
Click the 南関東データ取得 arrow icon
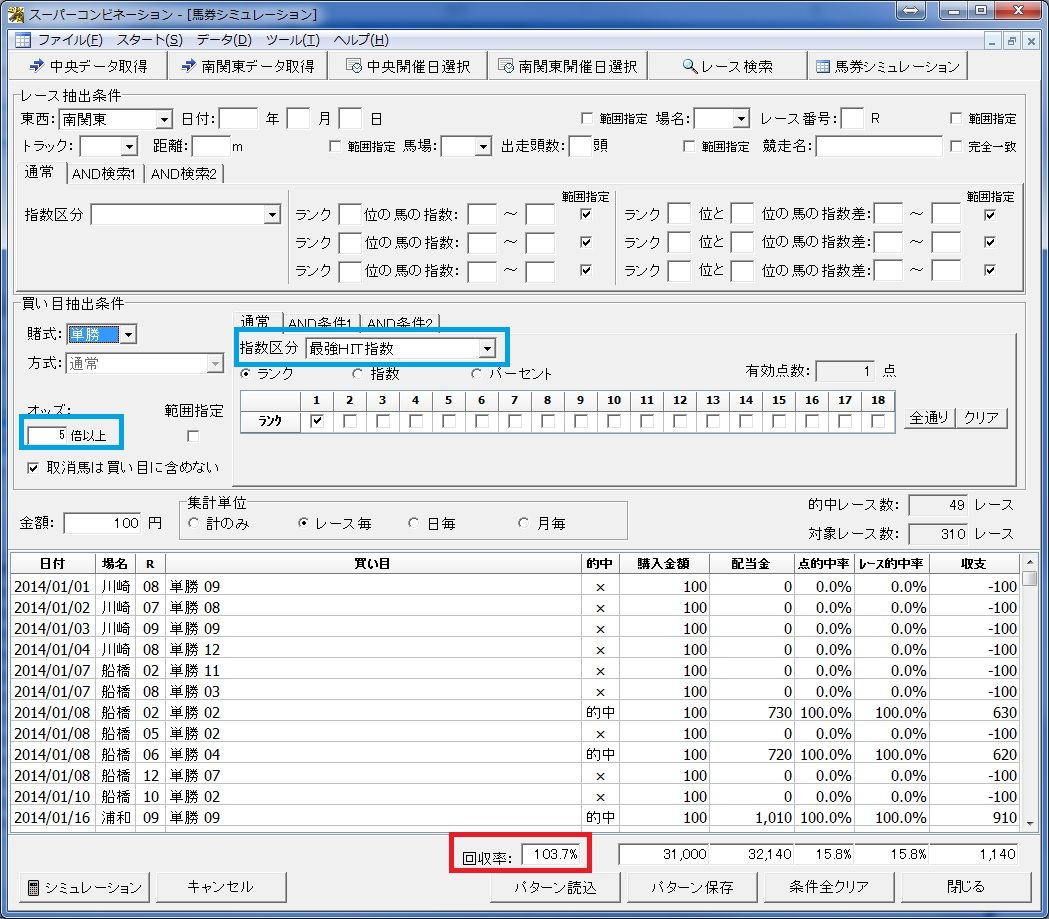189,66
